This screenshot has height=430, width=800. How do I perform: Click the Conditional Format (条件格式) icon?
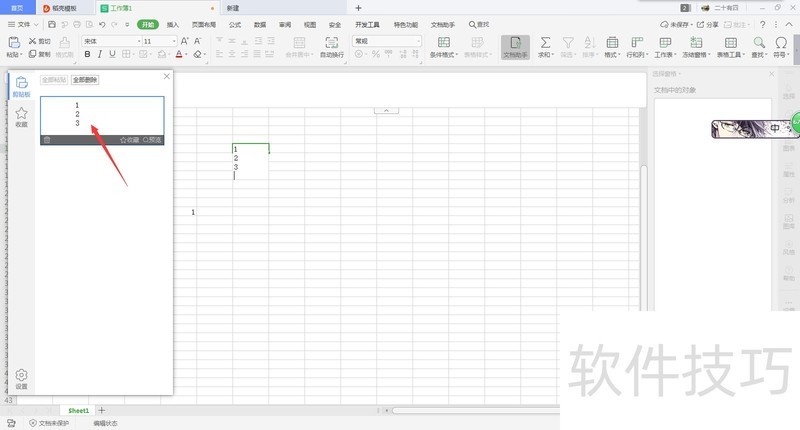click(x=444, y=42)
